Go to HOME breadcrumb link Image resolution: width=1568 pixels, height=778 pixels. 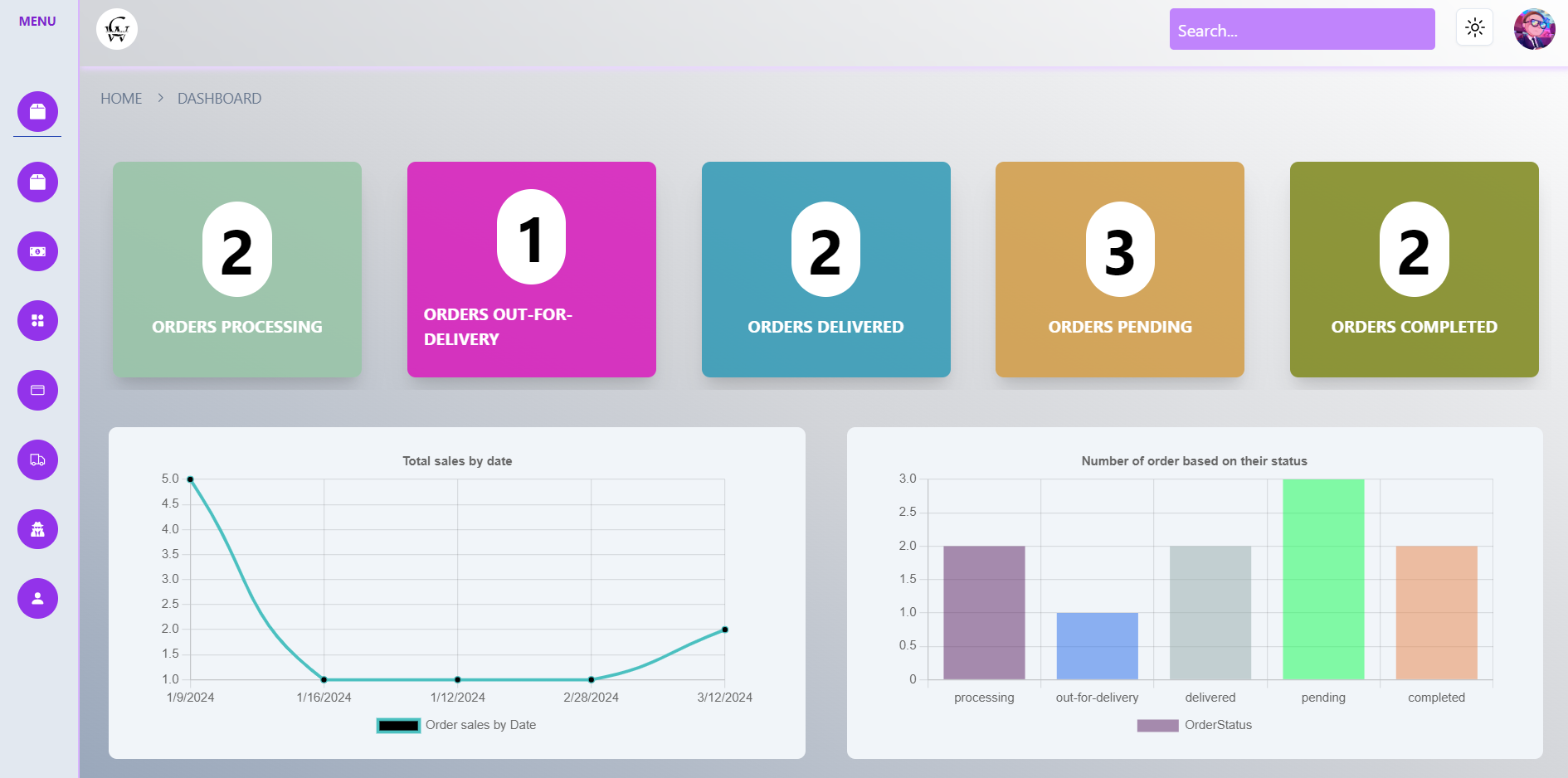(121, 99)
